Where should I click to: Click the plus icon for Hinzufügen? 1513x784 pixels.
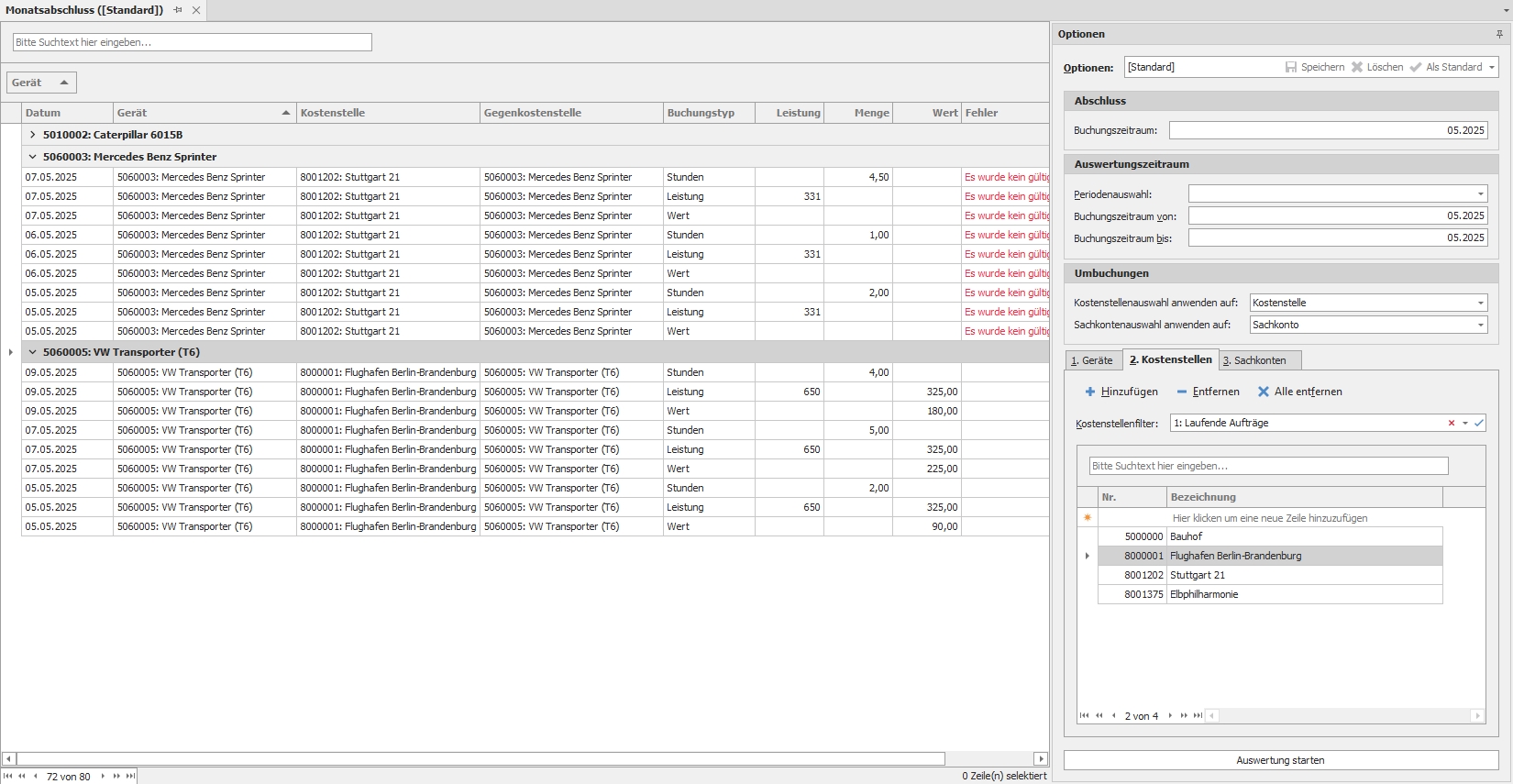coord(1090,392)
